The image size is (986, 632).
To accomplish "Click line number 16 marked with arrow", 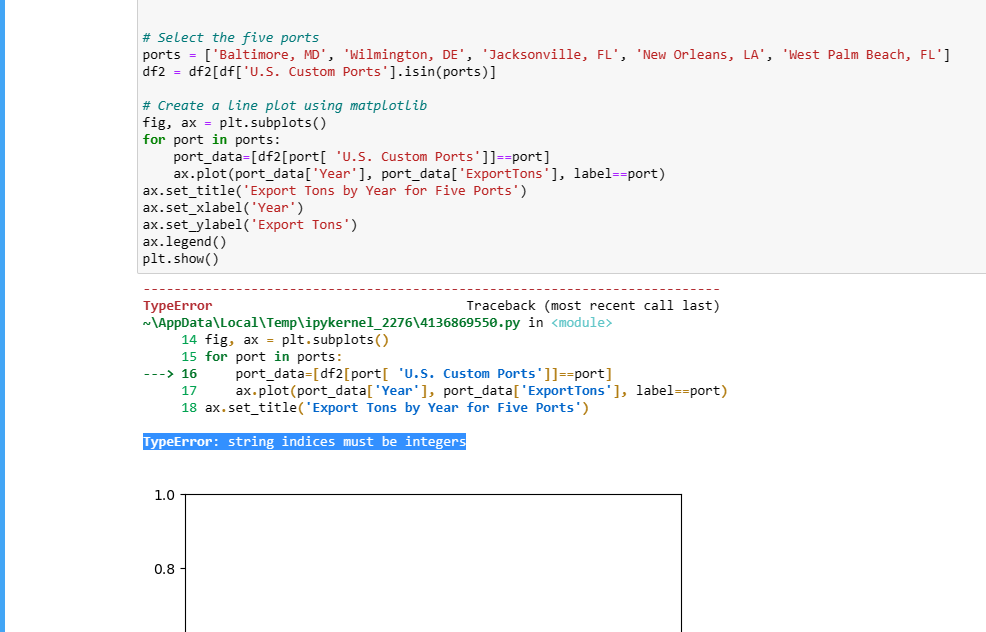I will [172, 373].
